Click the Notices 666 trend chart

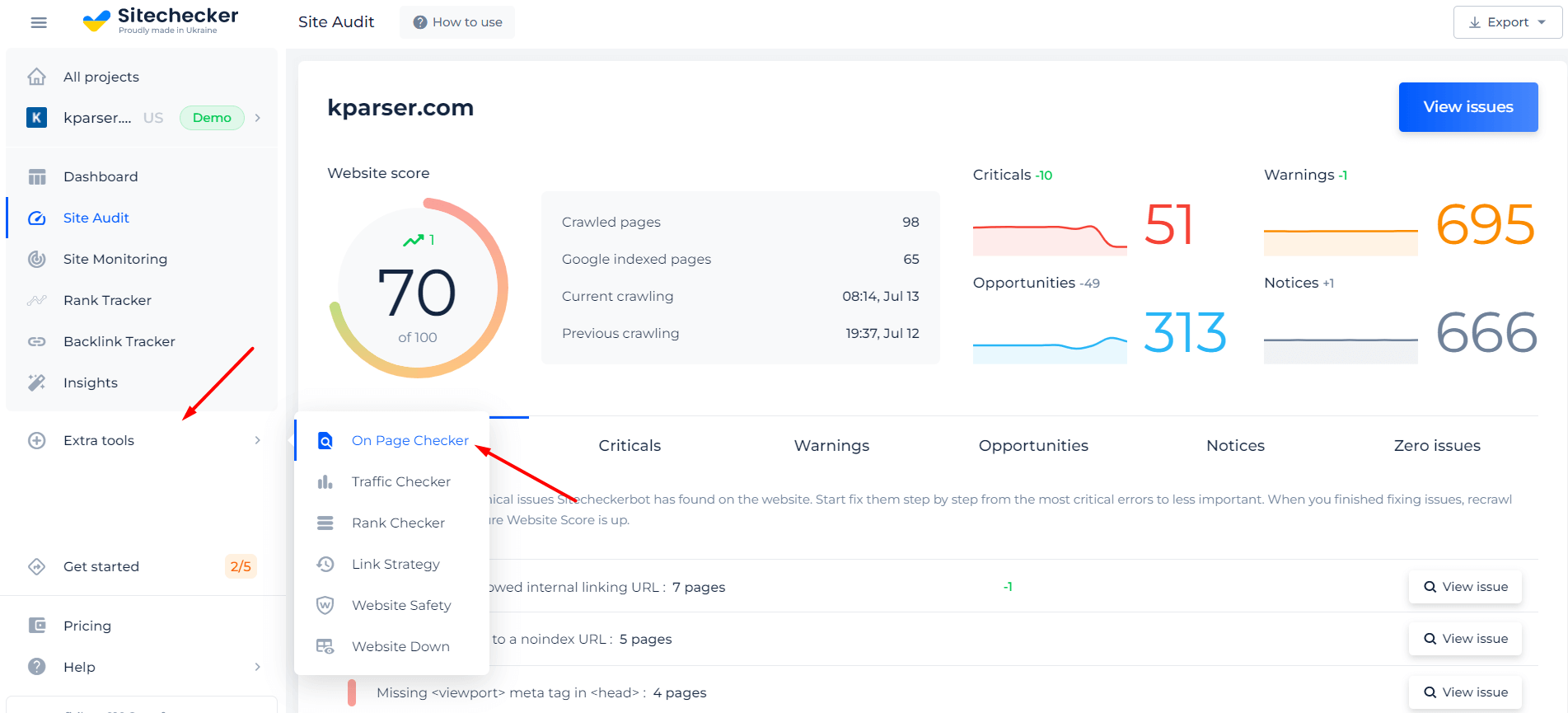(x=1341, y=350)
